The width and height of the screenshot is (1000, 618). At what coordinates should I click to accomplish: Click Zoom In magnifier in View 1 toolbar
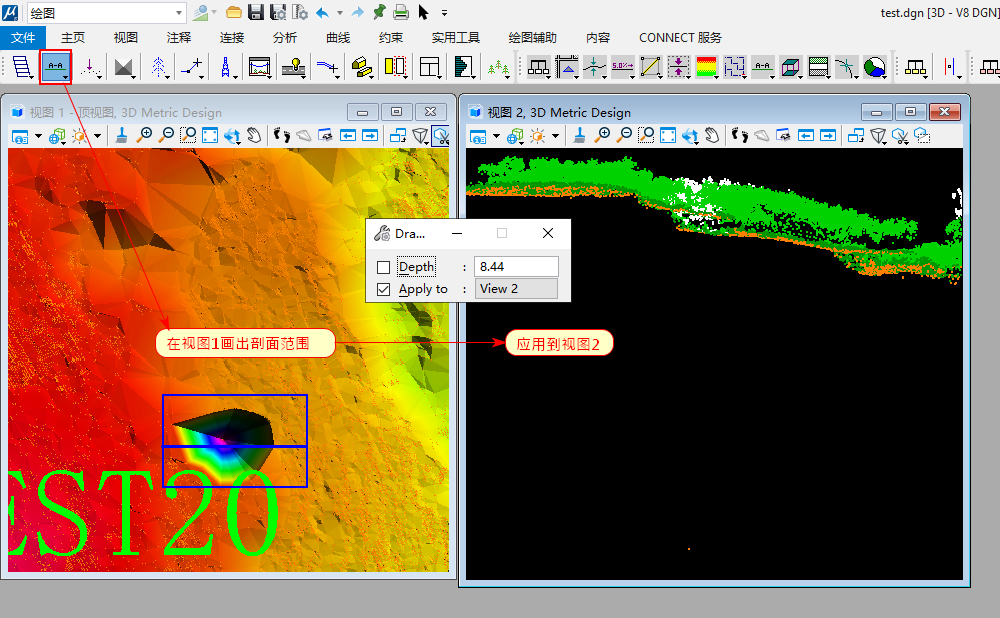(145, 136)
